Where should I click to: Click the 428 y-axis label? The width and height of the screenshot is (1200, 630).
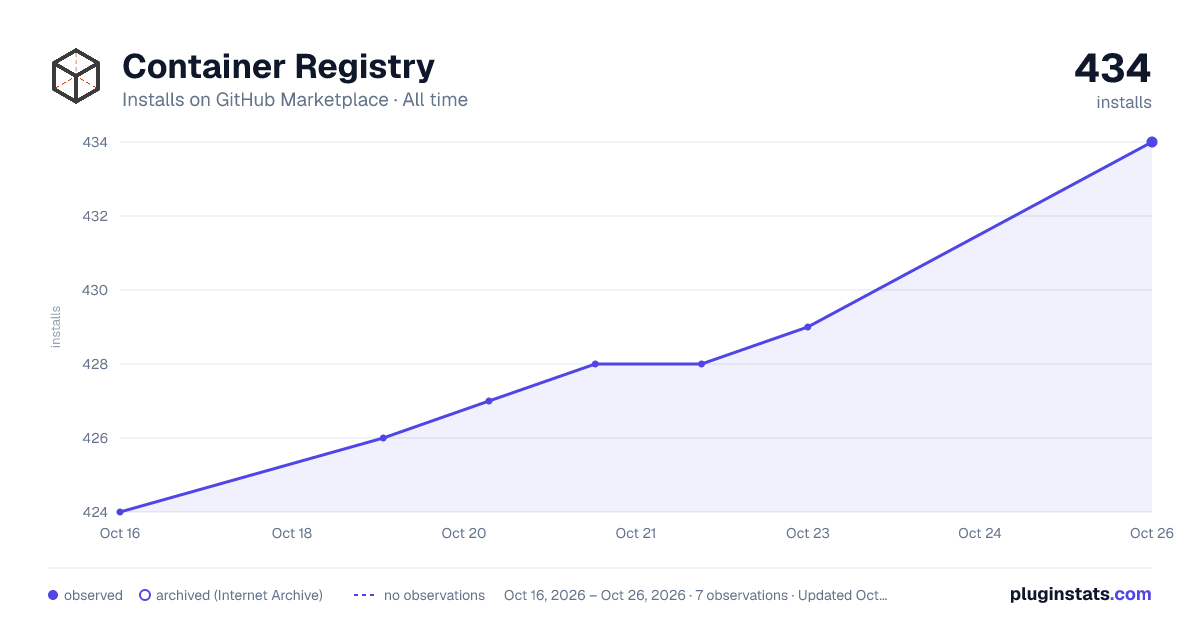click(x=95, y=364)
